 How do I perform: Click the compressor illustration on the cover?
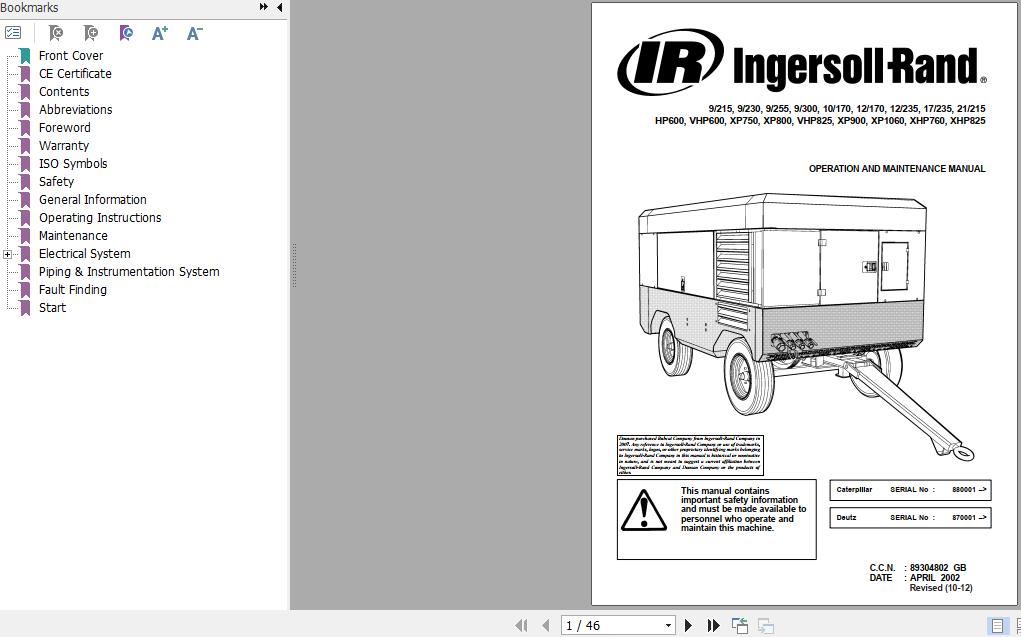805,326
